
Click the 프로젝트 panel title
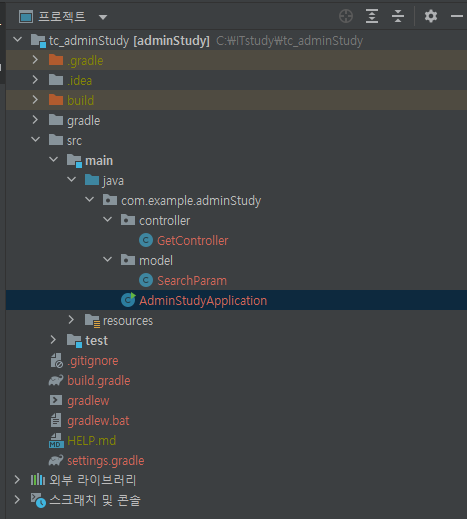62,16
